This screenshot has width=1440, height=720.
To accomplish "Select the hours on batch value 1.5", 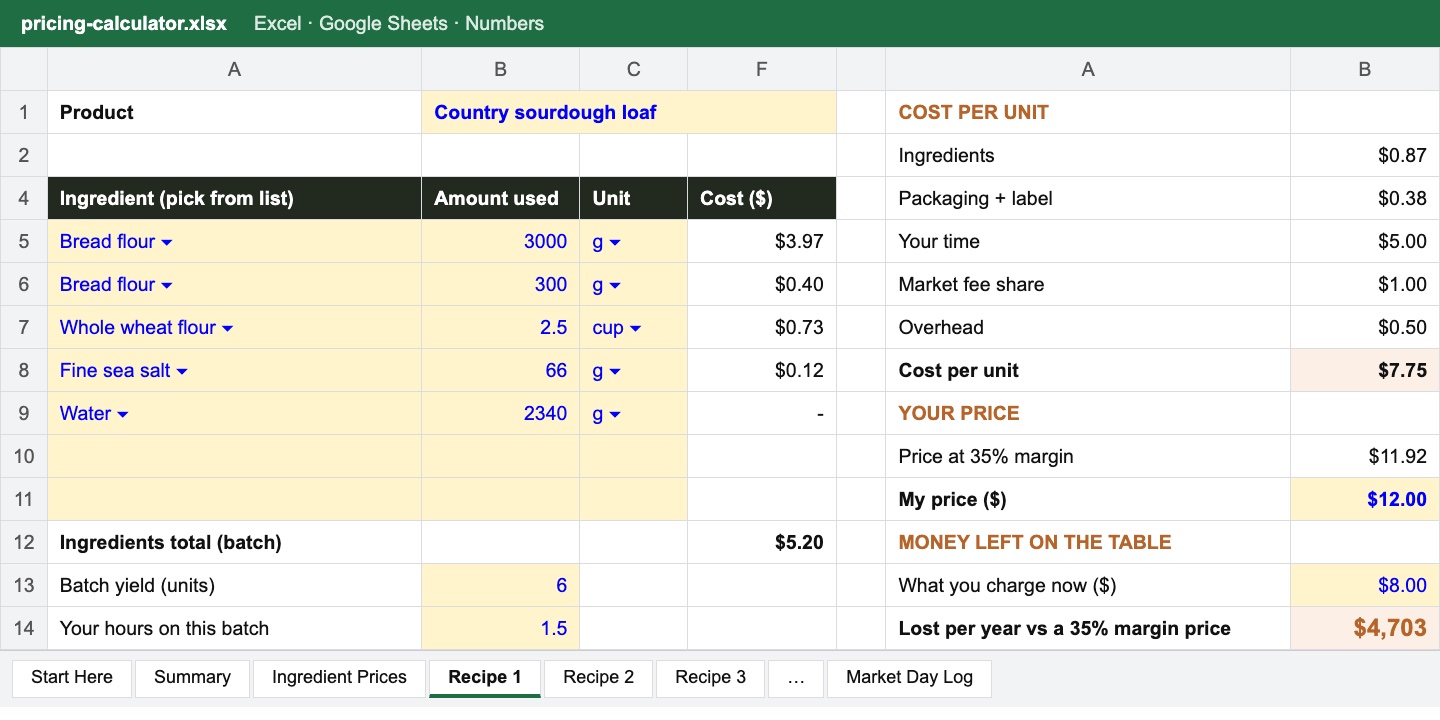I will click(500, 628).
